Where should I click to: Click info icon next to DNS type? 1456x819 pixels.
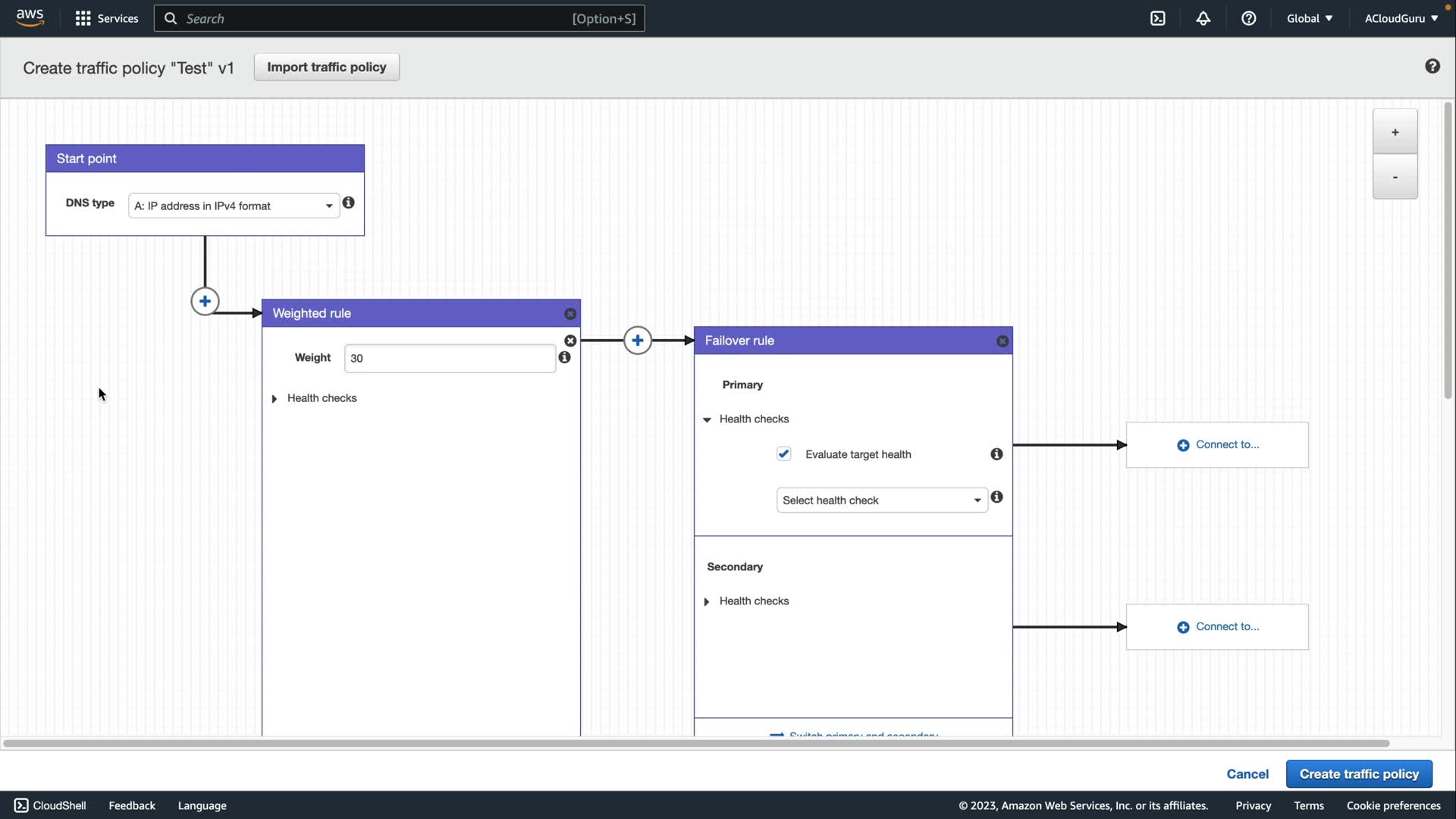click(x=348, y=202)
